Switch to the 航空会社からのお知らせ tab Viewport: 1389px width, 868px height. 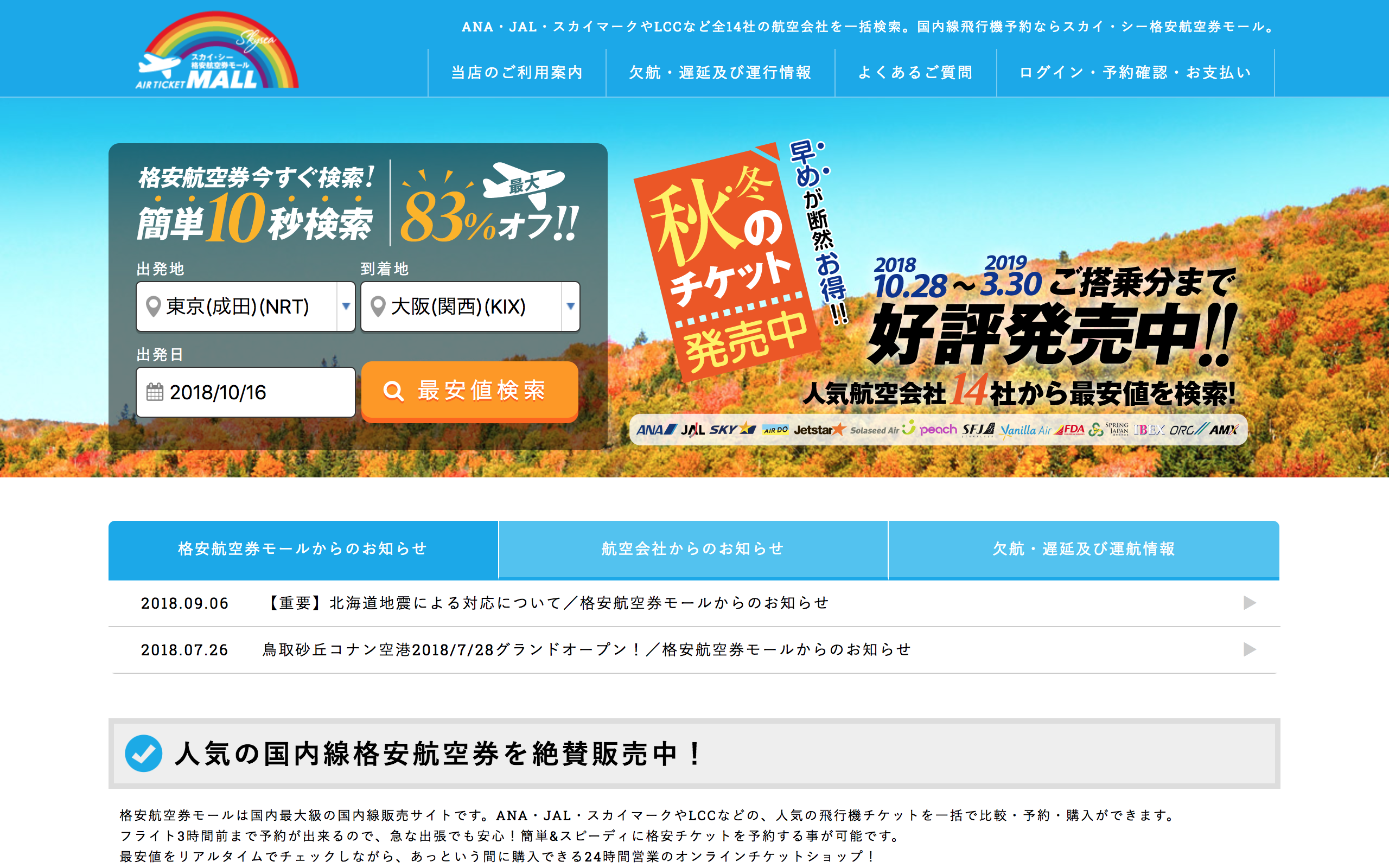pos(693,549)
